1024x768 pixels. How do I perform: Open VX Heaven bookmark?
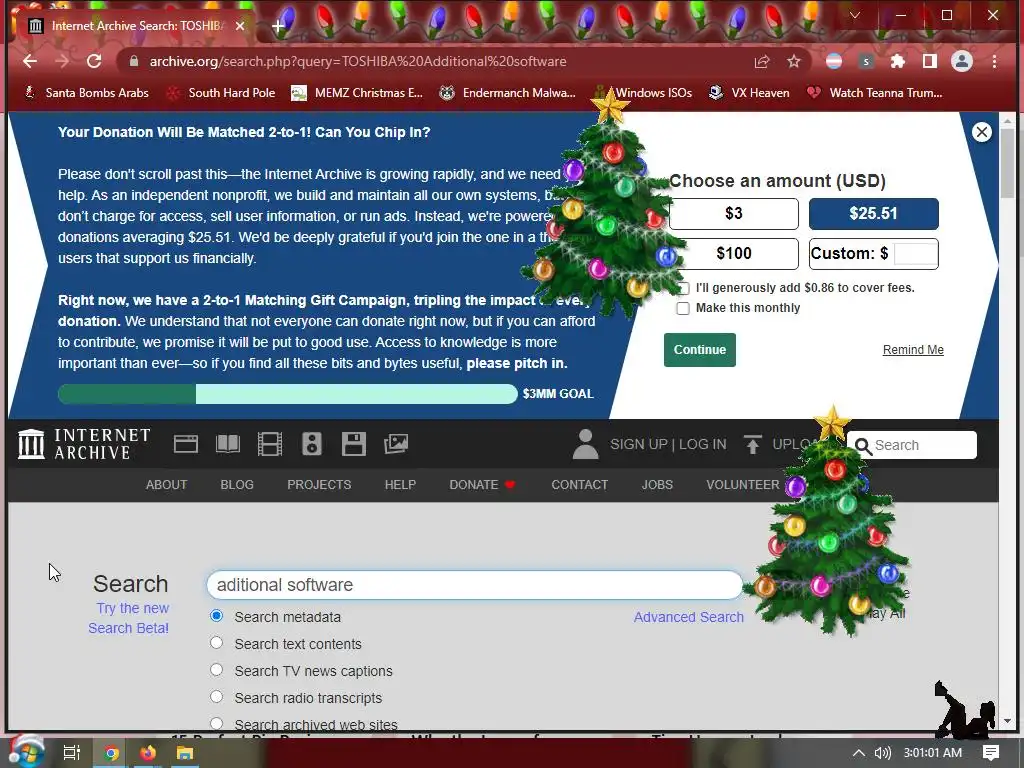(750, 93)
